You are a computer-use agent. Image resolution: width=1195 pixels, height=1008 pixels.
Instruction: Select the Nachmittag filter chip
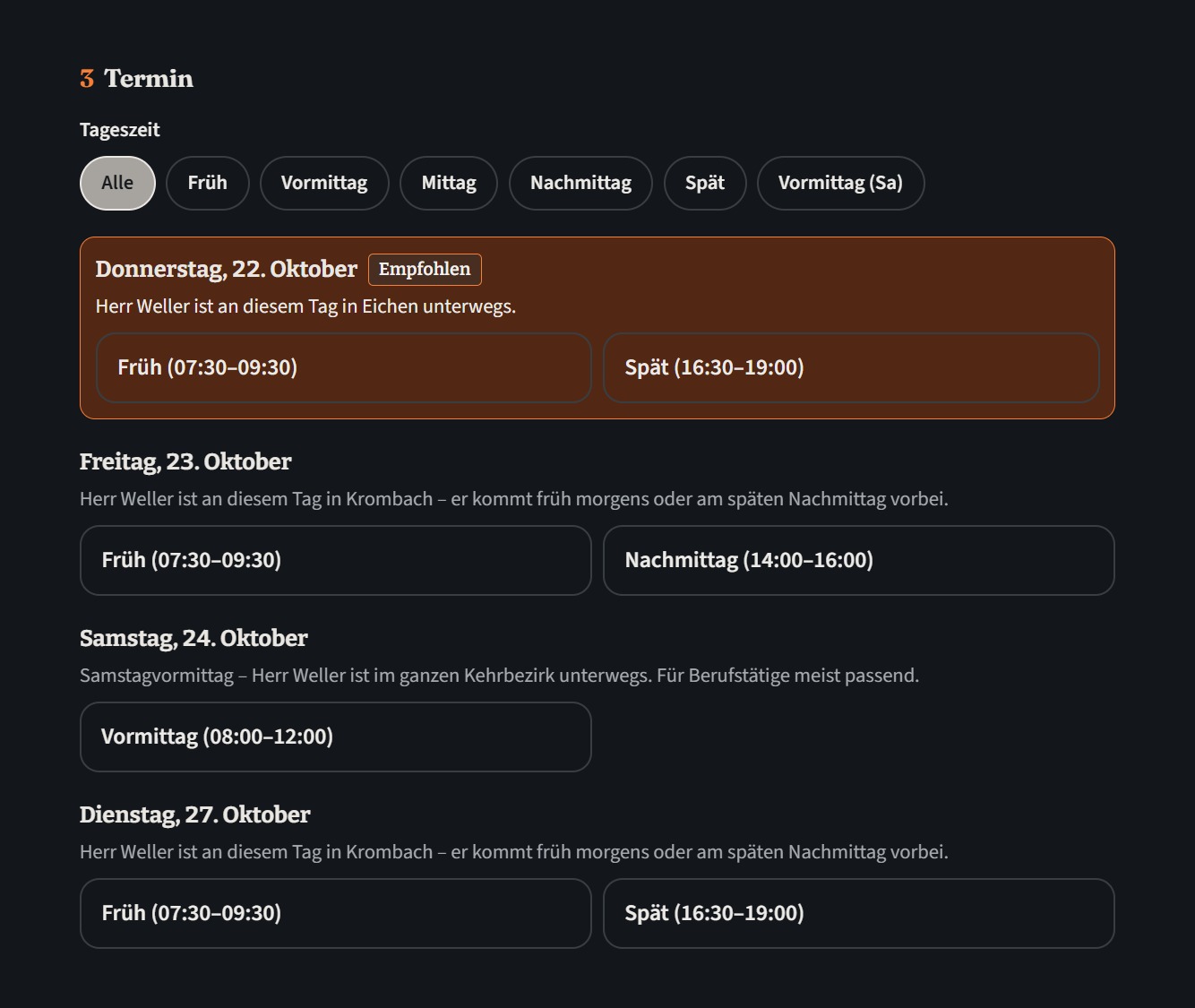580,183
